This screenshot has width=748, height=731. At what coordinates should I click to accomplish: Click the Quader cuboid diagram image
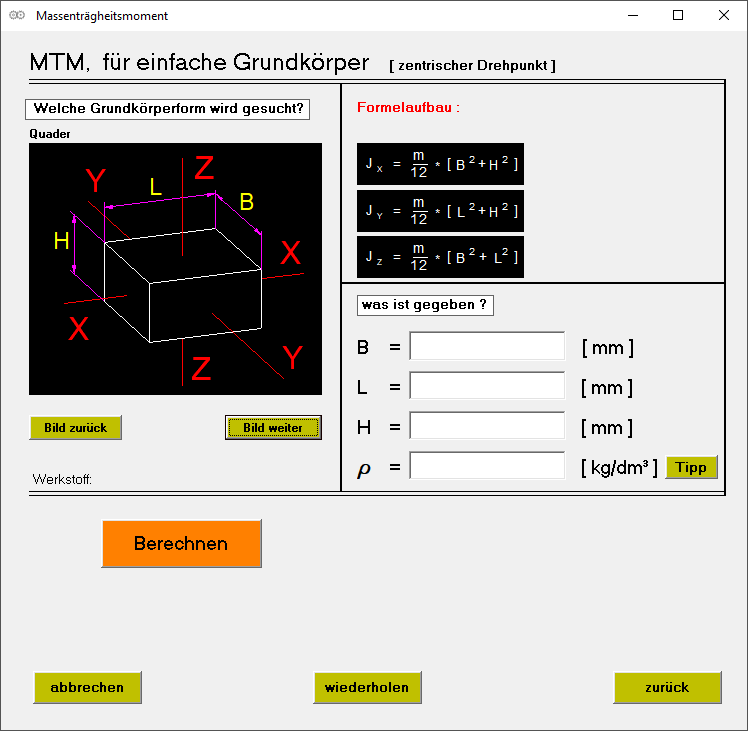click(x=175, y=268)
